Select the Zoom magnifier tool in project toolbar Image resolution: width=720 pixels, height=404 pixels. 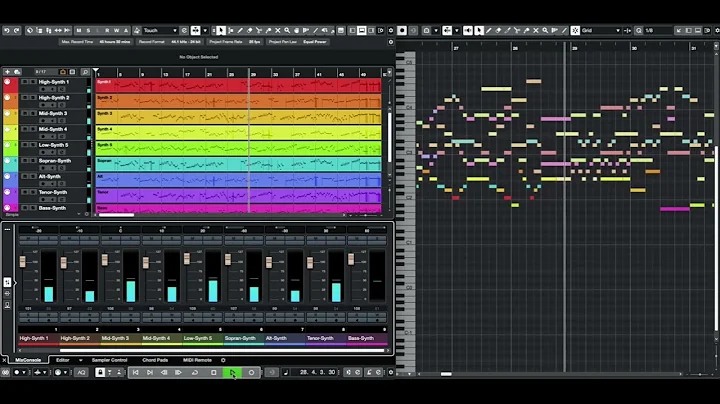tap(287, 30)
